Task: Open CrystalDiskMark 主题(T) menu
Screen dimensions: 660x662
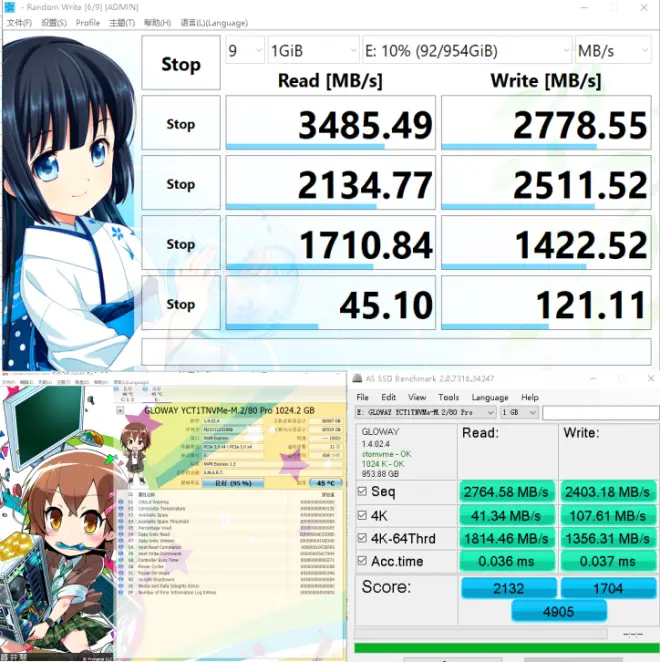Action: [122, 23]
